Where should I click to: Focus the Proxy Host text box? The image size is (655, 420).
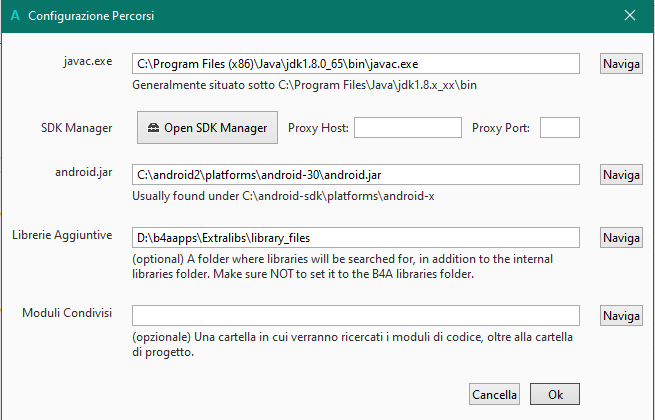406,128
